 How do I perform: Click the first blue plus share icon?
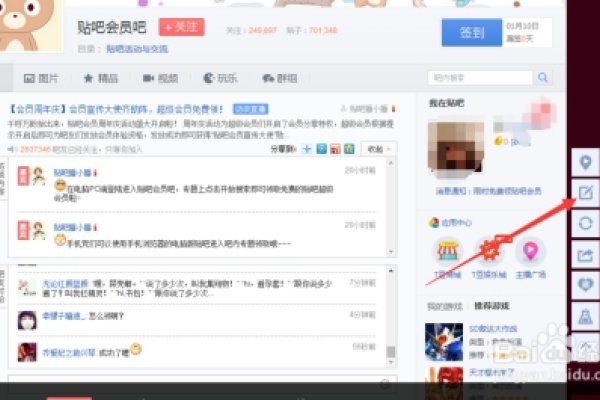pyautogui.click(x=307, y=149)
